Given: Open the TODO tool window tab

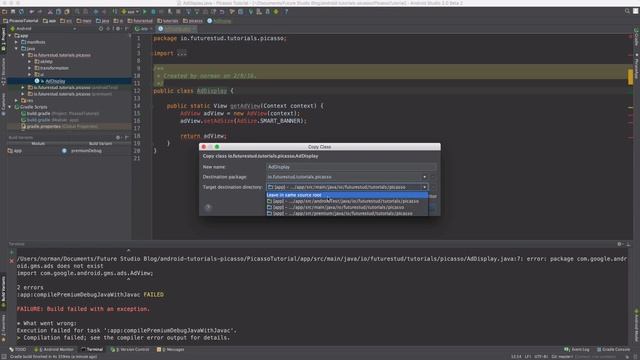Looking at the screenshot, I should (x=18, y=349).
